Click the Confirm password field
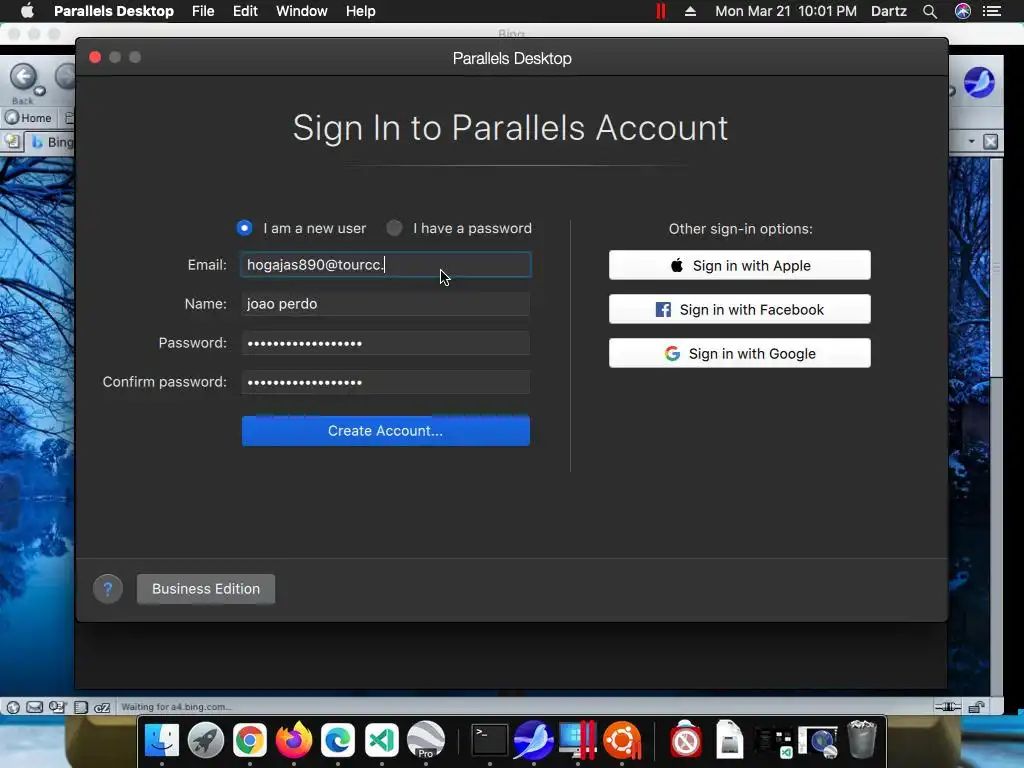Image resolution: width=1024 pixels, height=768 pixels. pos(385,382)
